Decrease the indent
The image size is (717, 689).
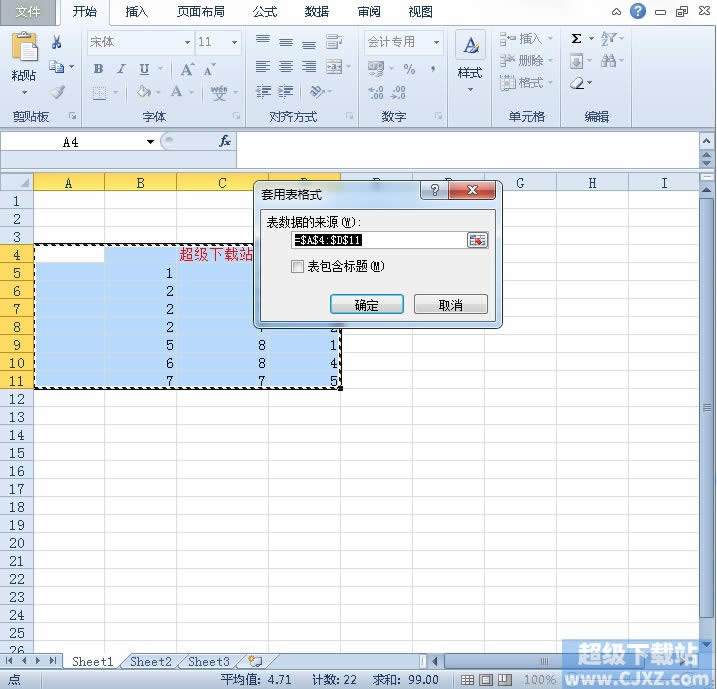point(263,92)
